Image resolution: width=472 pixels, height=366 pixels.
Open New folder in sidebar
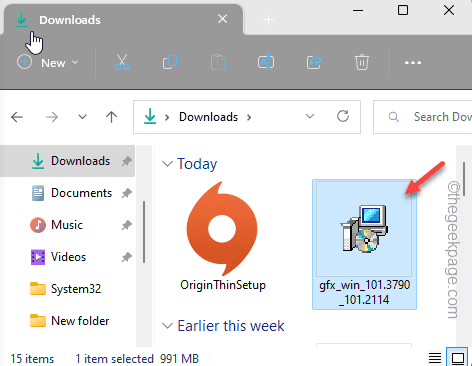(67, 321)
